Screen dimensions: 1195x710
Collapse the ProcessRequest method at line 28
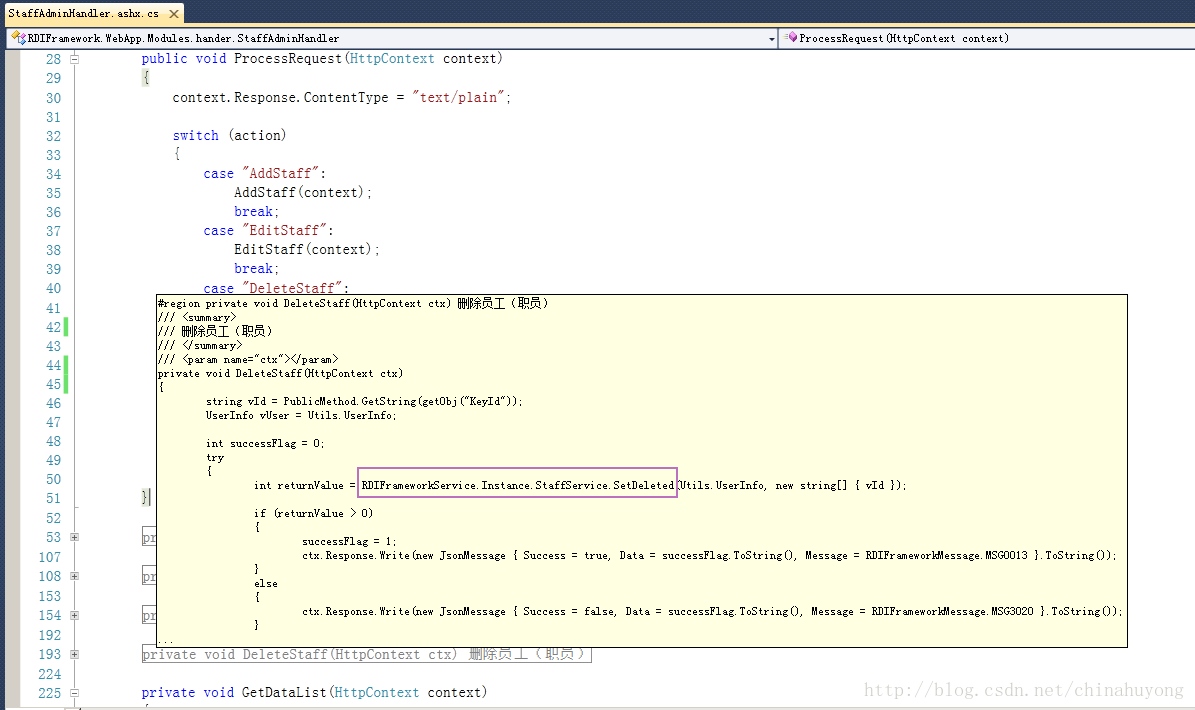click(75, 59)
